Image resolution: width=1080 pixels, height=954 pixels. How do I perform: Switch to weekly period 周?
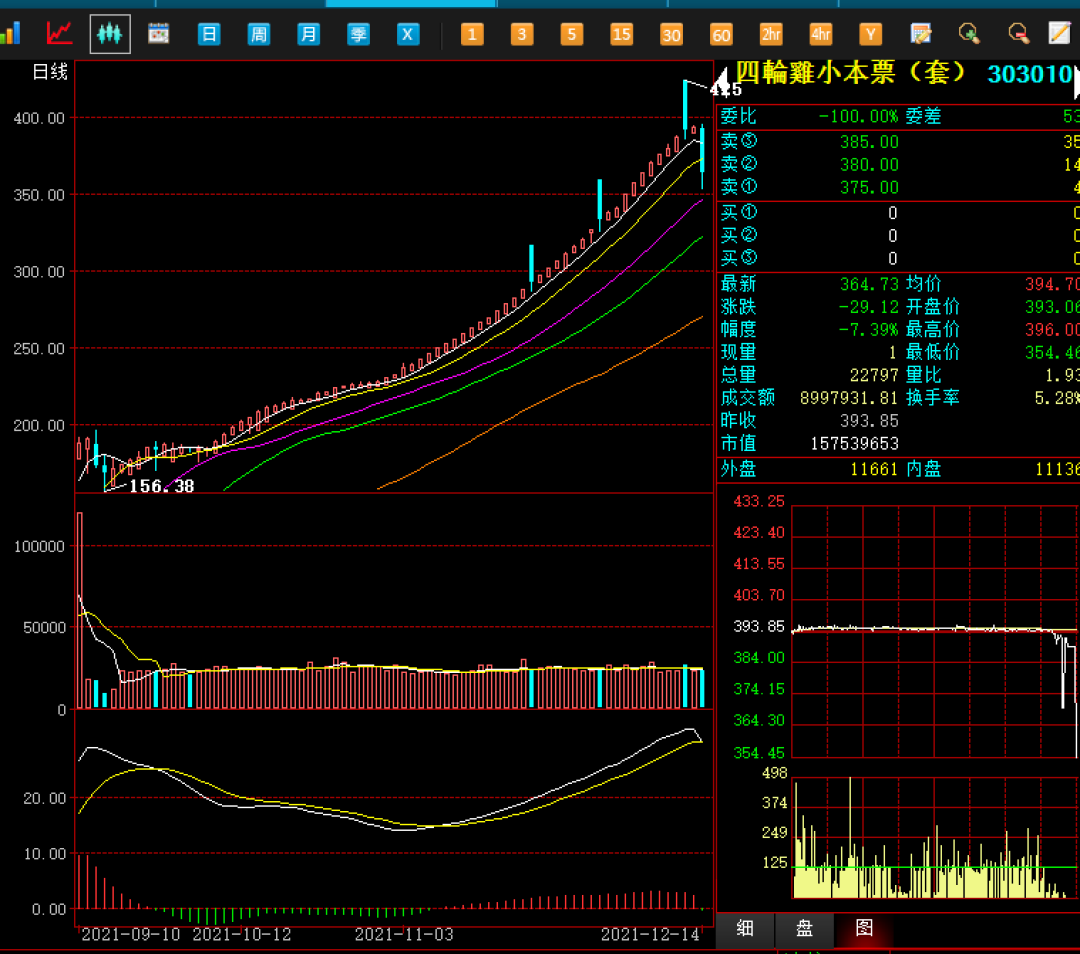(258, 34)
